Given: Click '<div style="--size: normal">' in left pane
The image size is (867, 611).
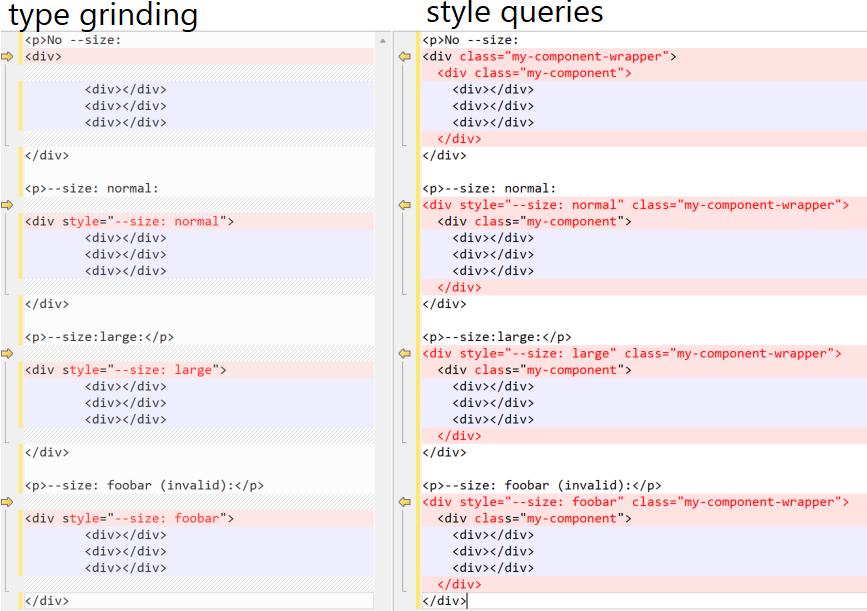Looking at the screenshot, I should (129, 222).
